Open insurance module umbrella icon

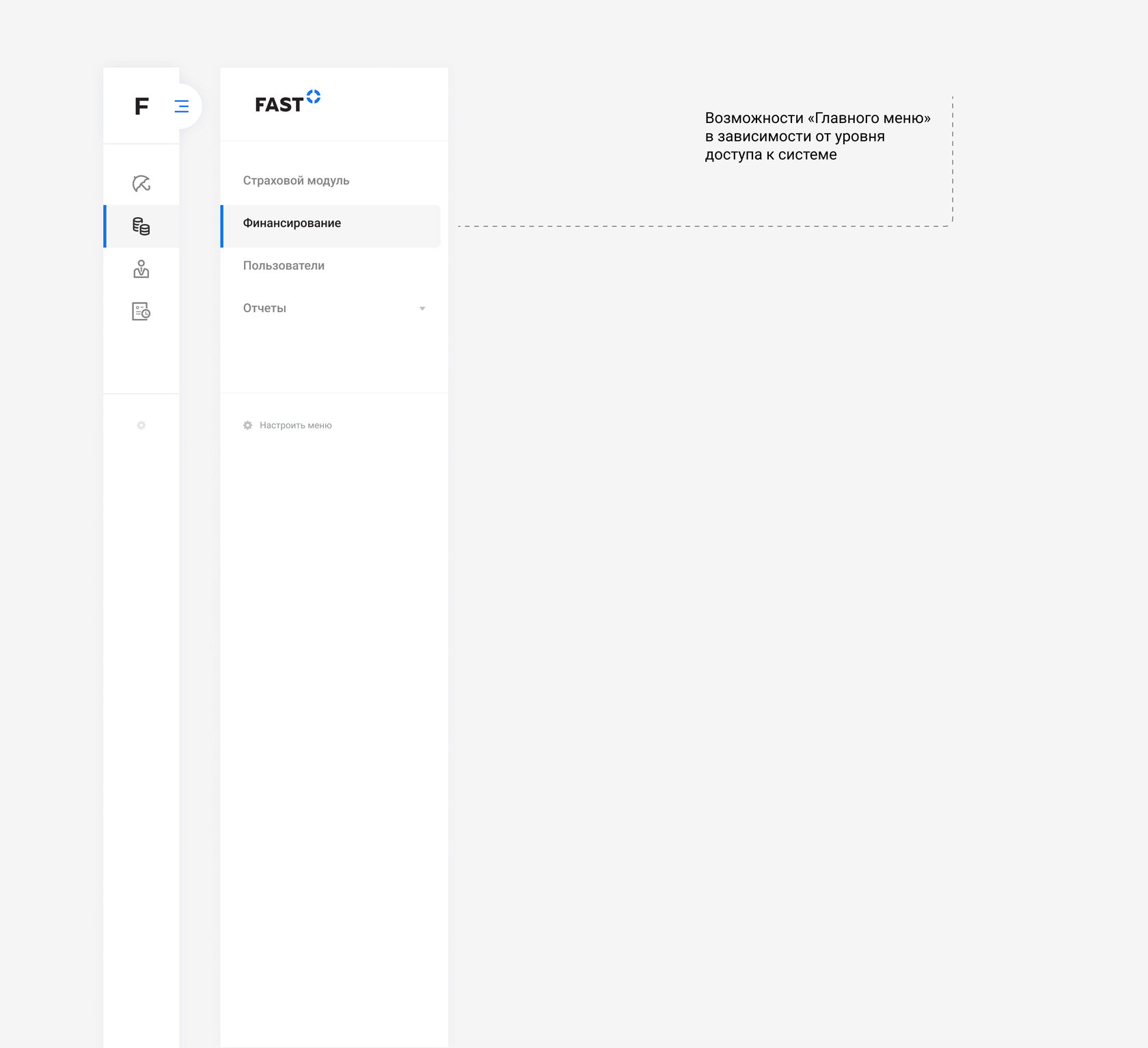(141, 183)
